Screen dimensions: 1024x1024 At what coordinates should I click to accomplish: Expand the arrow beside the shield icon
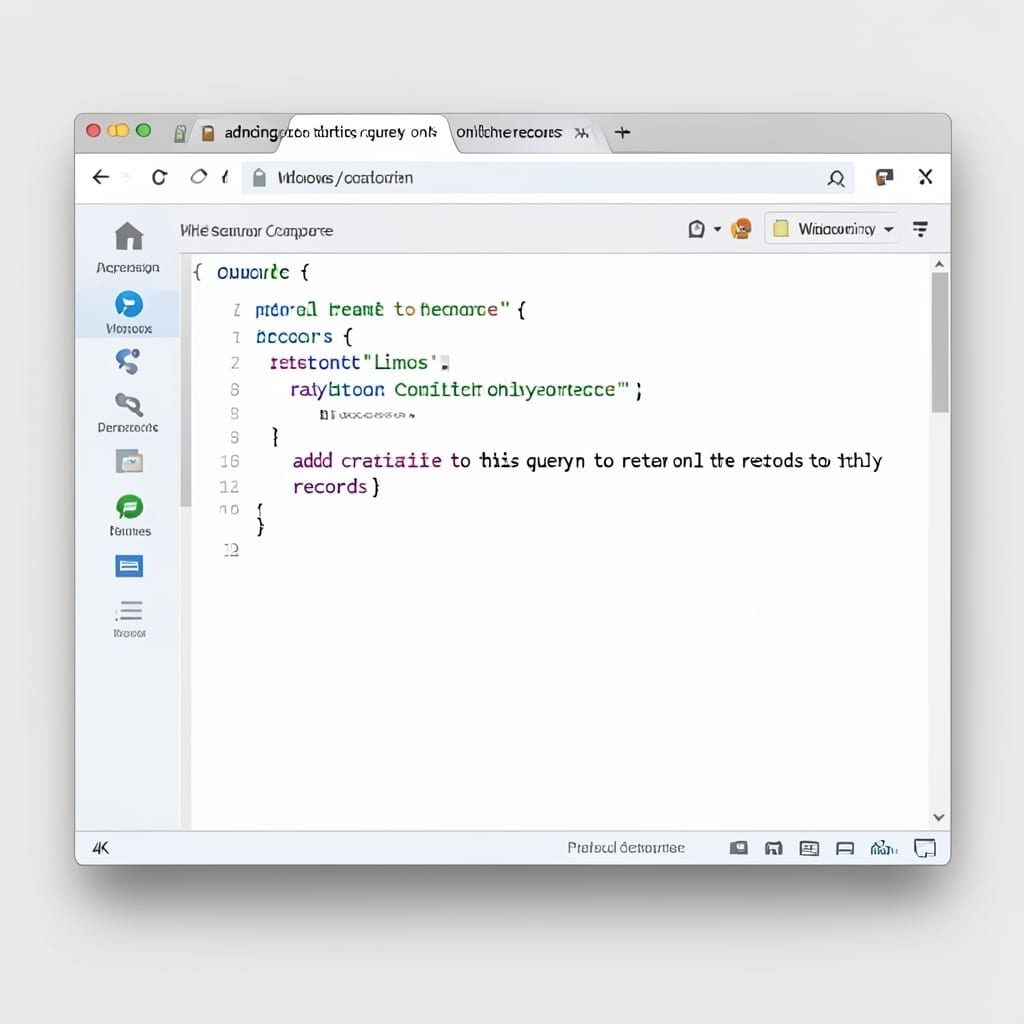click(717, 229)
